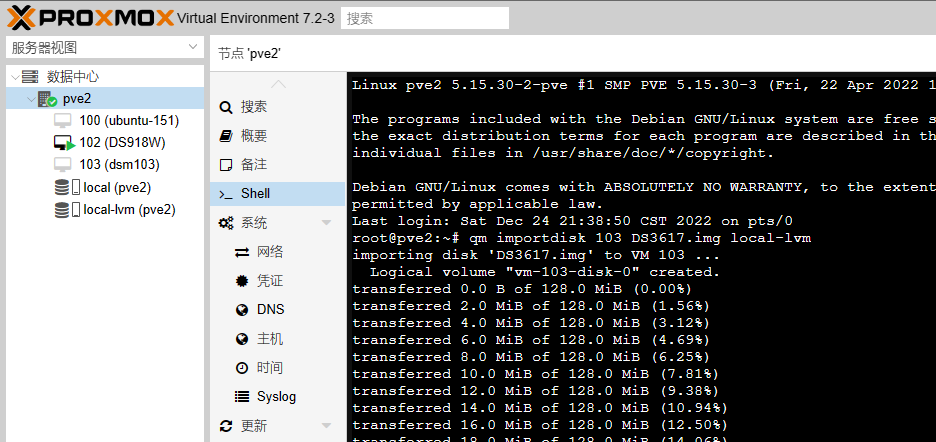936x442 pixels.
Task: Select VM 100 (ubuntu-151)
Action: point(129,121)
